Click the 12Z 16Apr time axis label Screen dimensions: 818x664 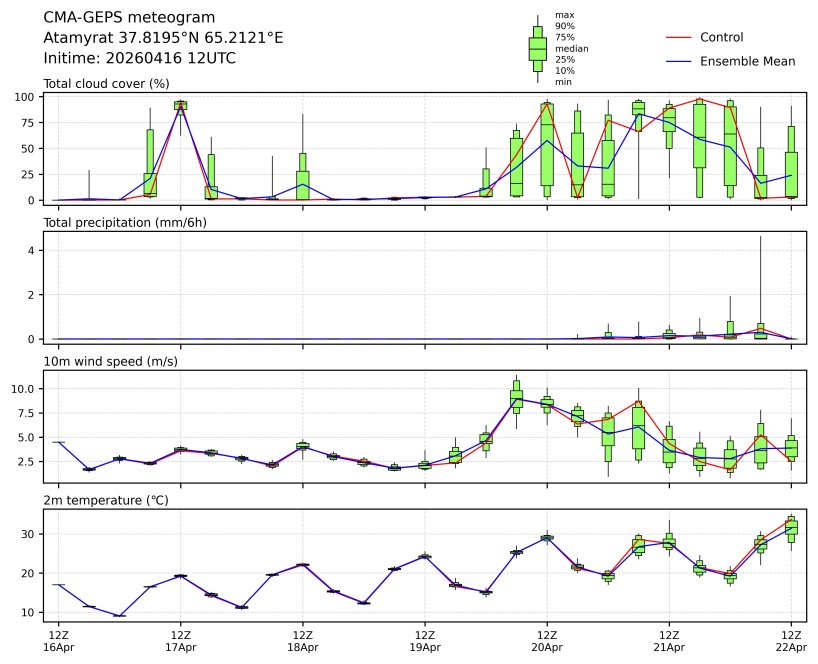tap(59, 640)
